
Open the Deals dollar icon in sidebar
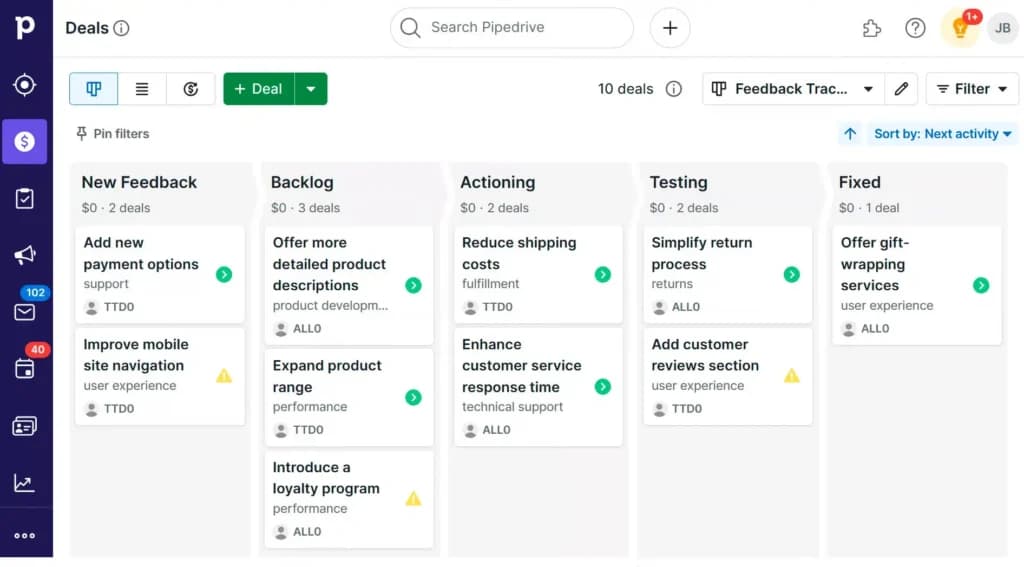click(x=25, y=141)
